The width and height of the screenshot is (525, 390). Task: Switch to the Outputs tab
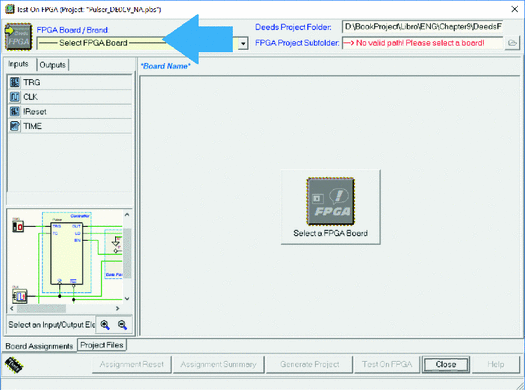coord(53,65)
